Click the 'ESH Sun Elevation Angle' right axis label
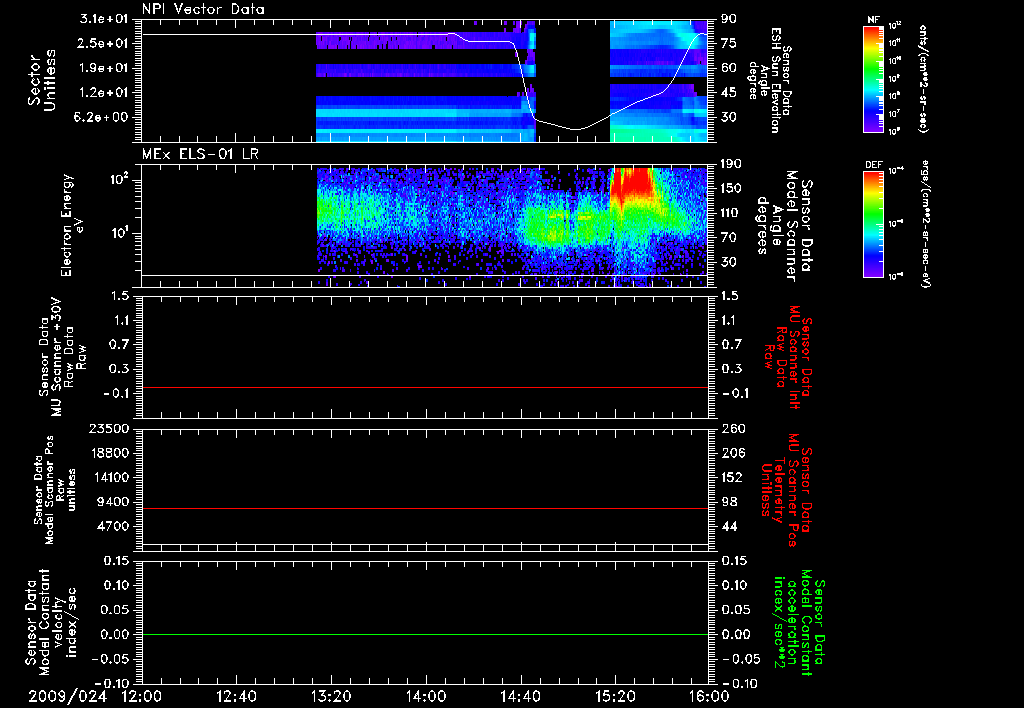This screenshot has height=708, width=1024. click(x=769, y=80)
